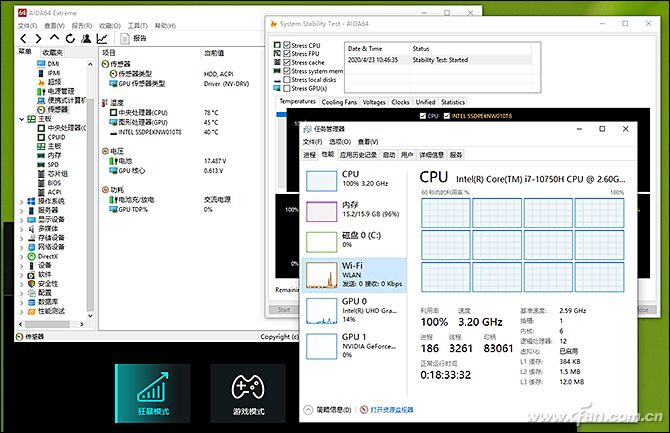Viewport: 670px width, 433px height.
Task: Click Start button in stability test
Action: 284,309
